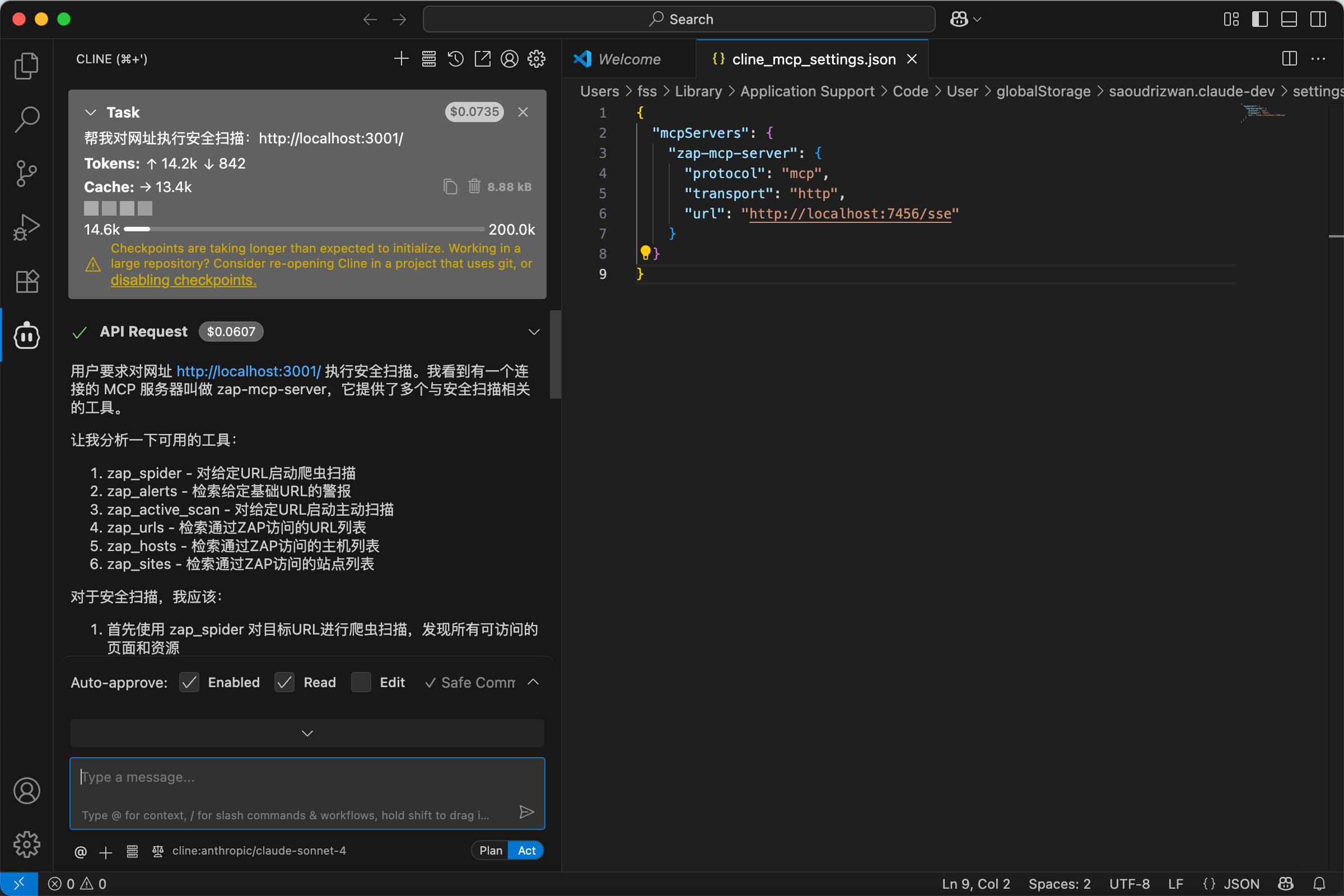
Task: Open Cline in editor popout icon
Action: click(x=482, y=59)
